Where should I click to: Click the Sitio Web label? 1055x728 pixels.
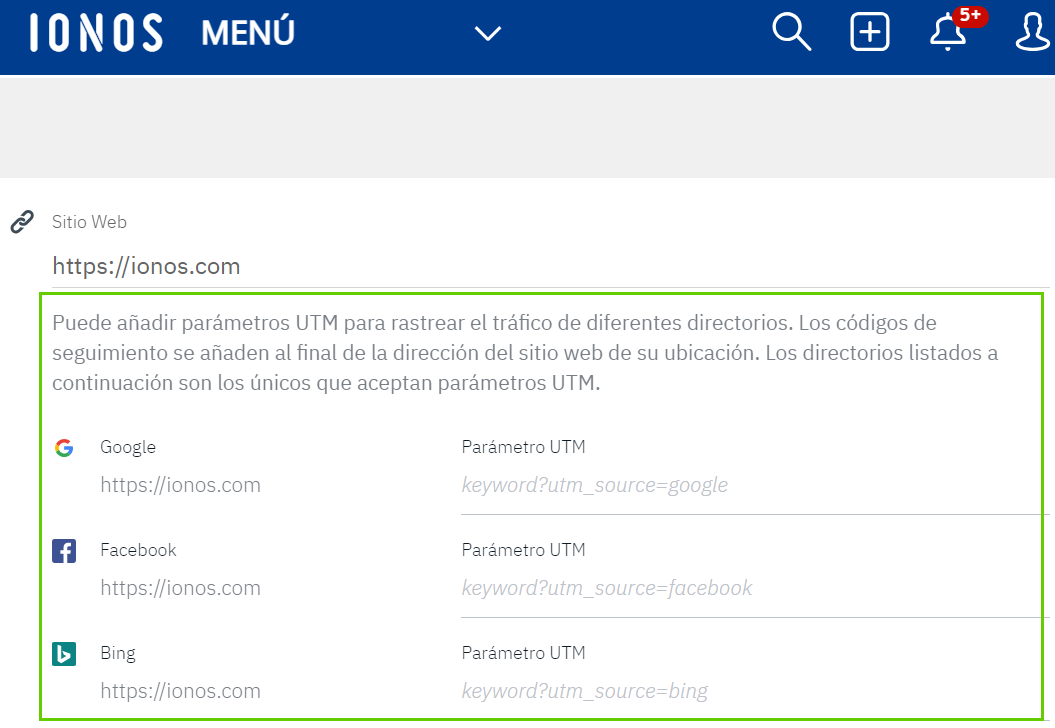pos(89,222)
